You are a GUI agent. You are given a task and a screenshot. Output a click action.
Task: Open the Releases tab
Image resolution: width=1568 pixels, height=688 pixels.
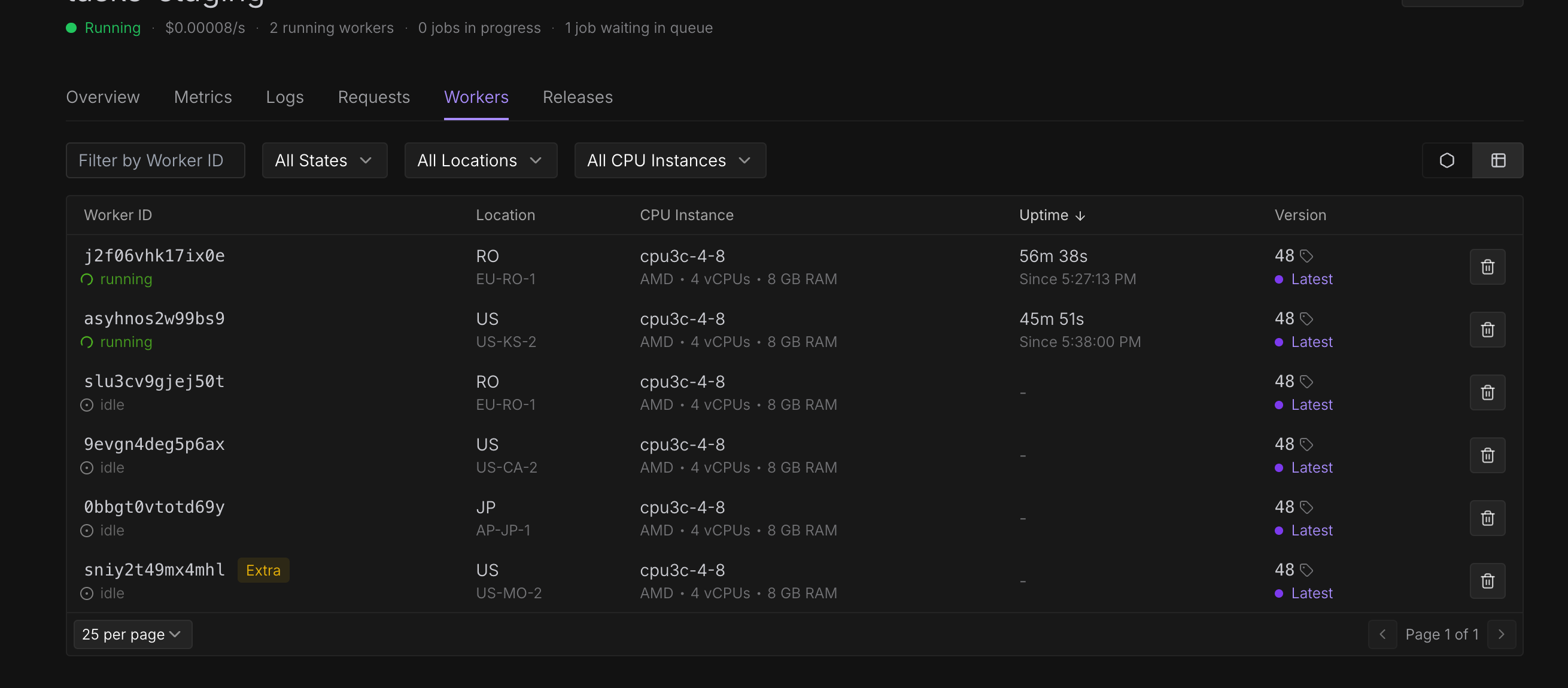(x=577, y=98)
